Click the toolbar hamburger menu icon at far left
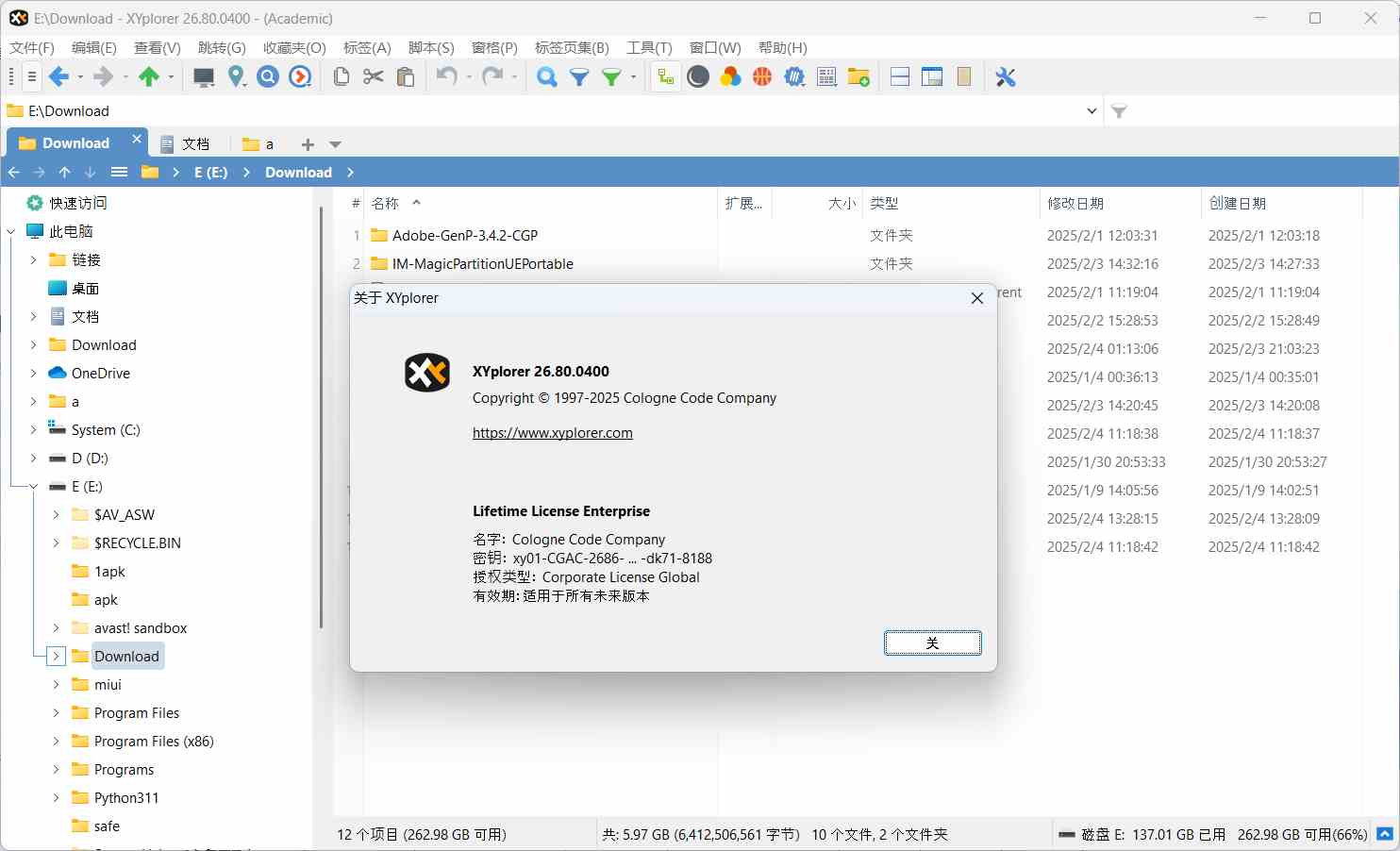This screenshot has height=851, width=1400. [31, 77]
